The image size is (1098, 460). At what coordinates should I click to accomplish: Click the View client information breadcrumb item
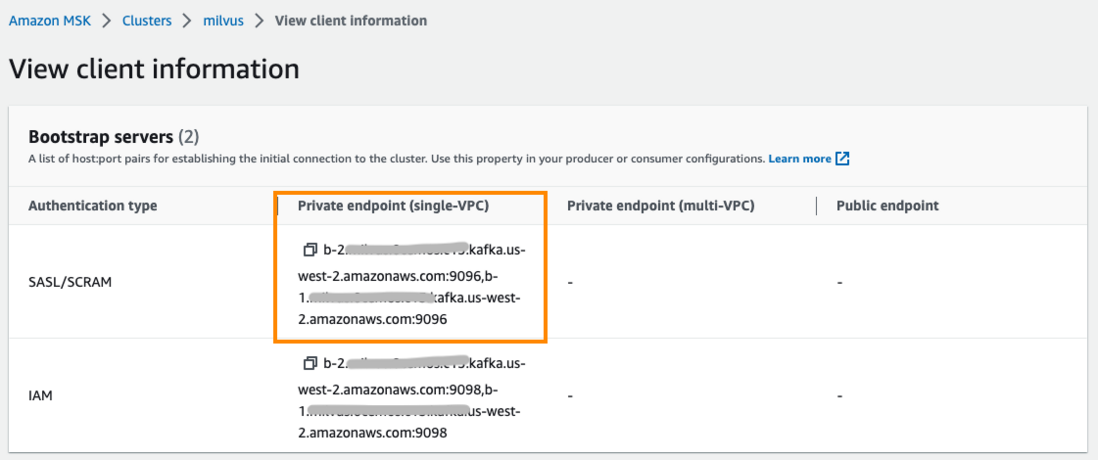350,20
